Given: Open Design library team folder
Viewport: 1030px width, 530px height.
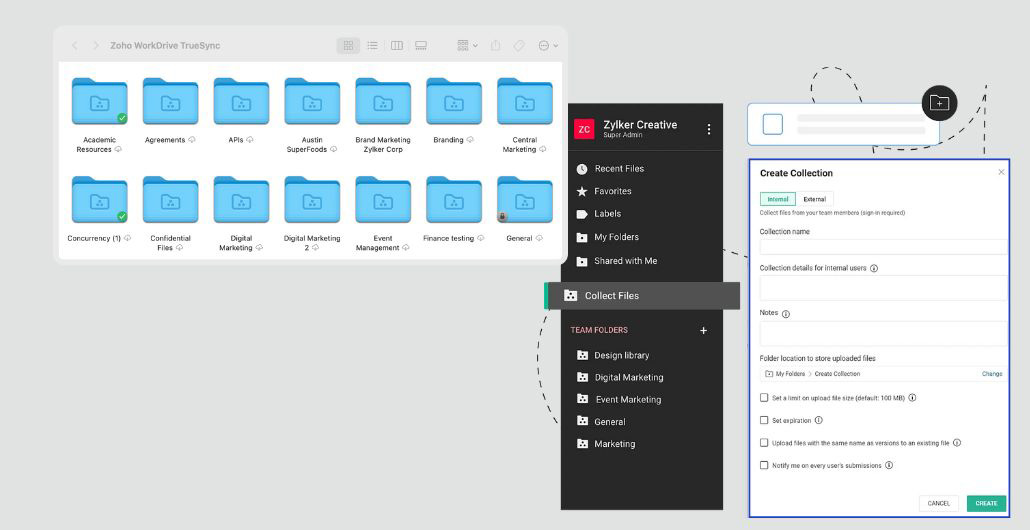Looking at the screenshot, I should pos(613,355).
